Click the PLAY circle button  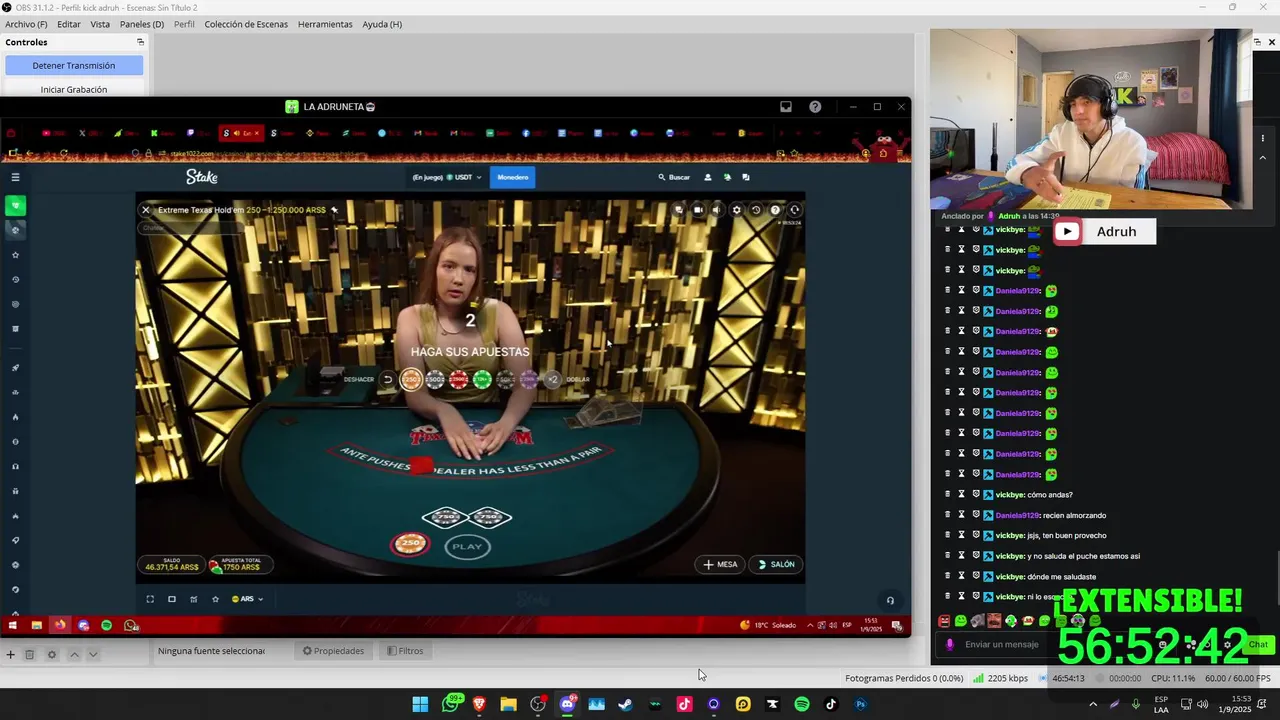pos(467,546)
